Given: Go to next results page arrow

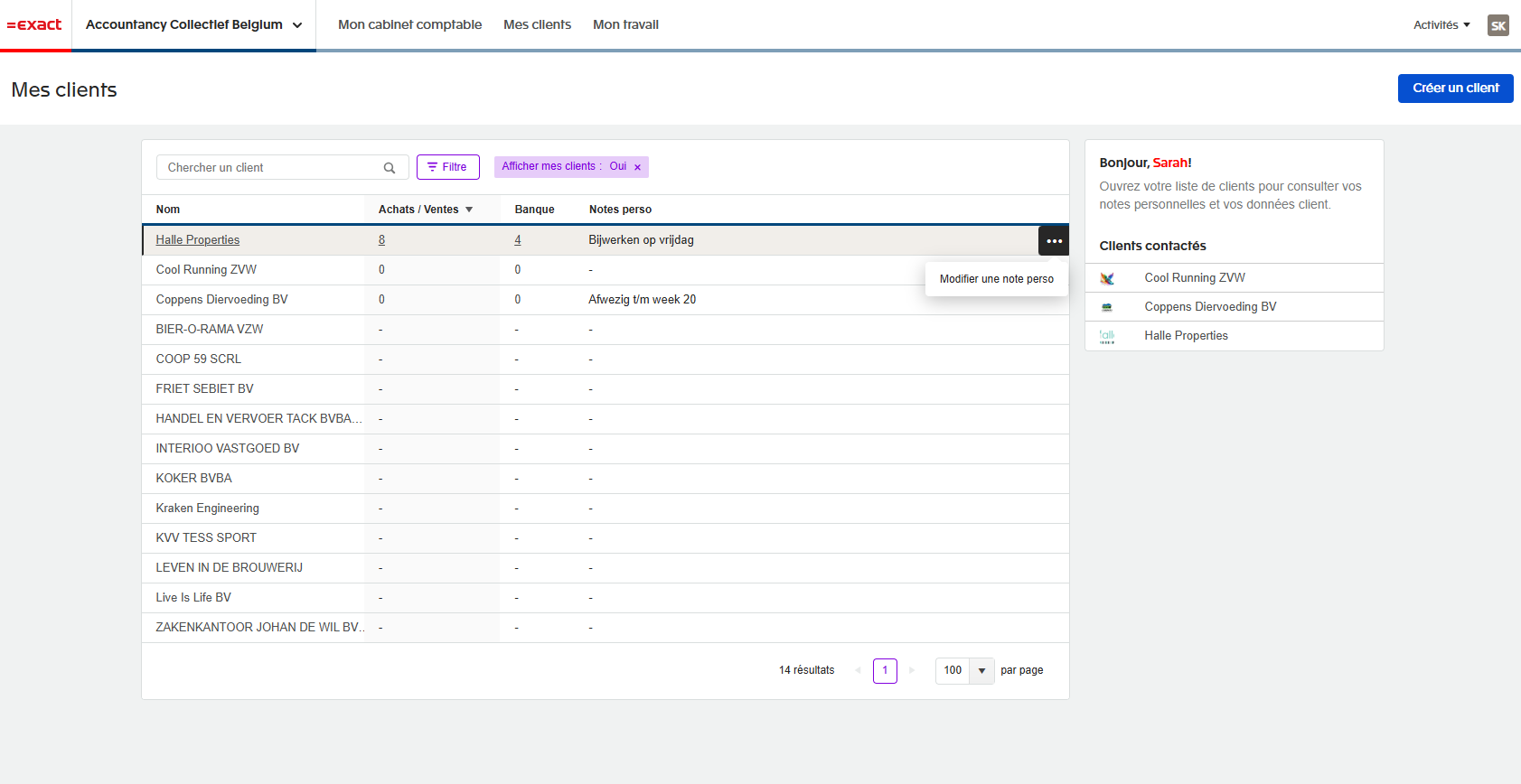Looking at the screenshot, I should 912,670.
